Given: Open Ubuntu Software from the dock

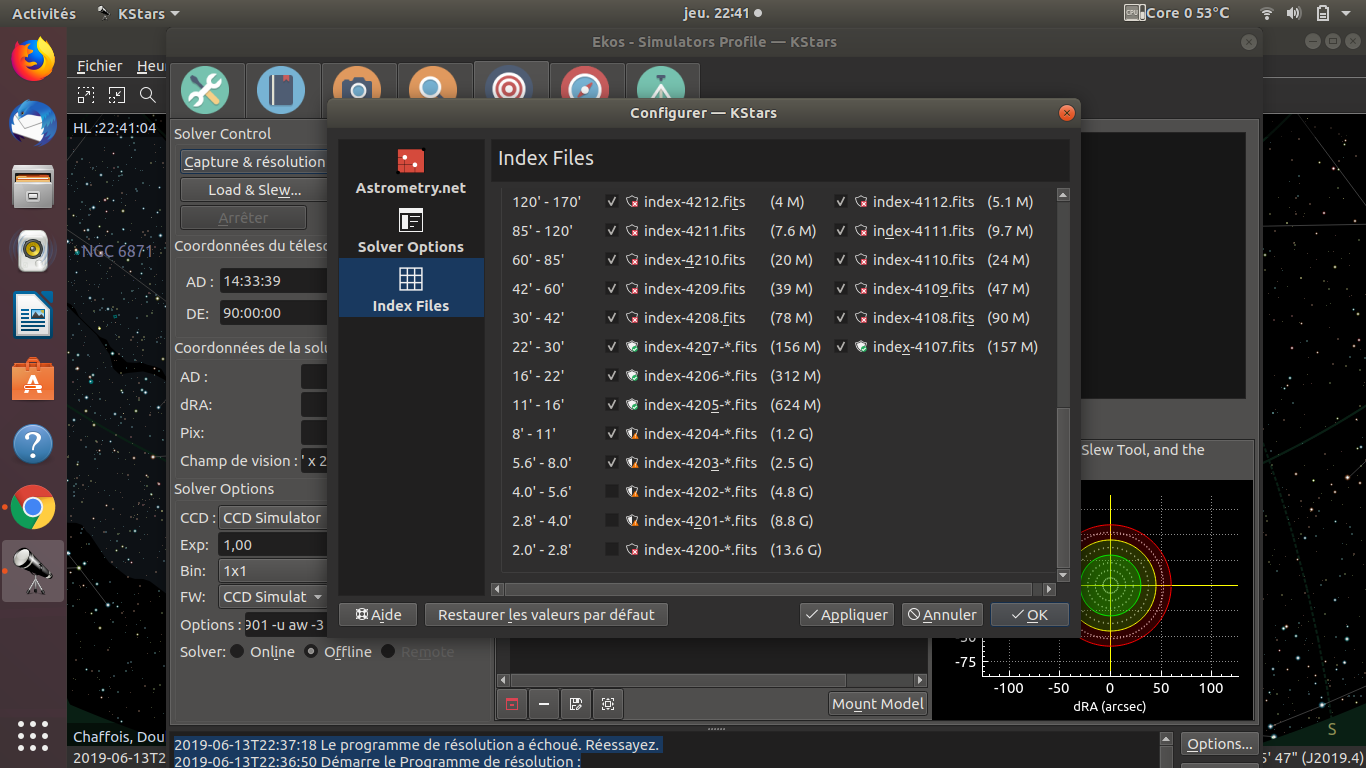Looking at the screenshot, I should [33, 380].
